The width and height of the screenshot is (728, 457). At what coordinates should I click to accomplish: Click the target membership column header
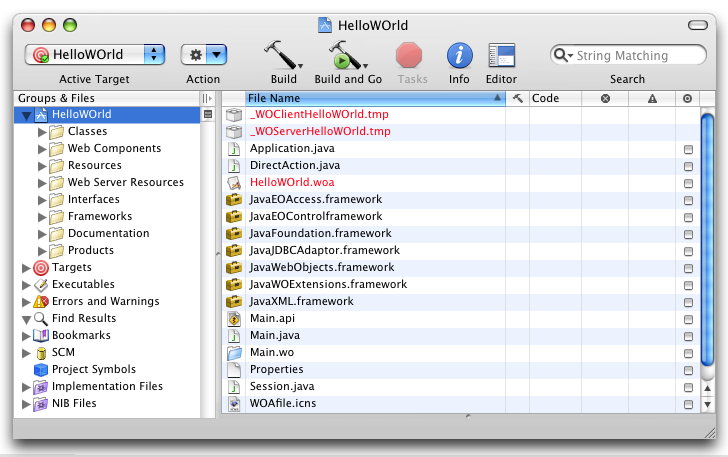click(x=688, y=98)
